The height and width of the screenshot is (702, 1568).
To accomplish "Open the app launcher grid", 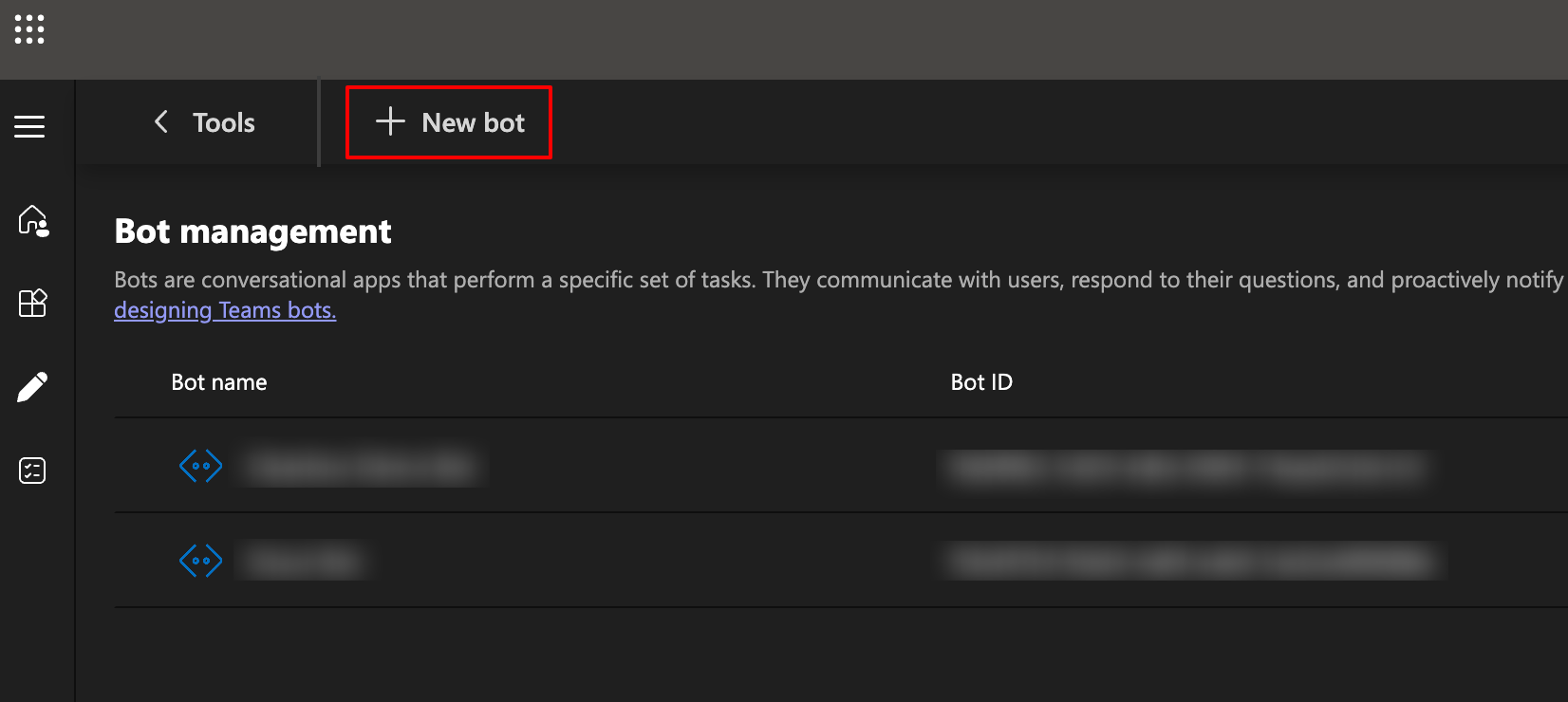I will click(29, 29).
